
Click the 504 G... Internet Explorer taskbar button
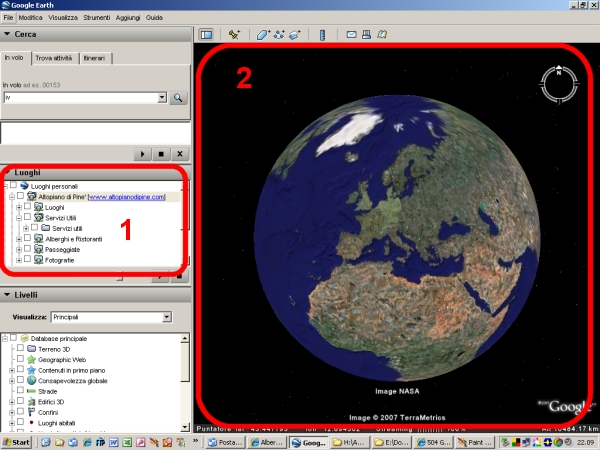coord(435,442)
